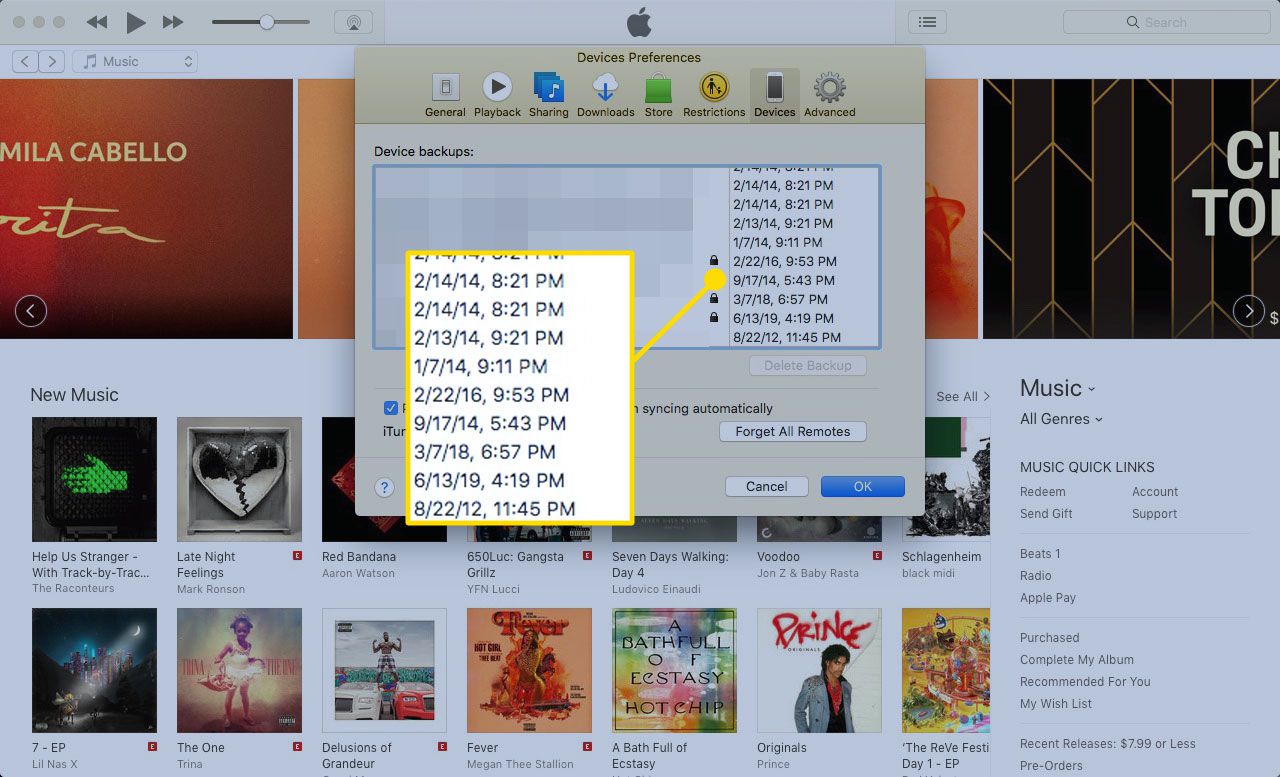This screenshot has height=777, width=1280.
Task: Open the Music media type dropdown
Action: point(135,61)
